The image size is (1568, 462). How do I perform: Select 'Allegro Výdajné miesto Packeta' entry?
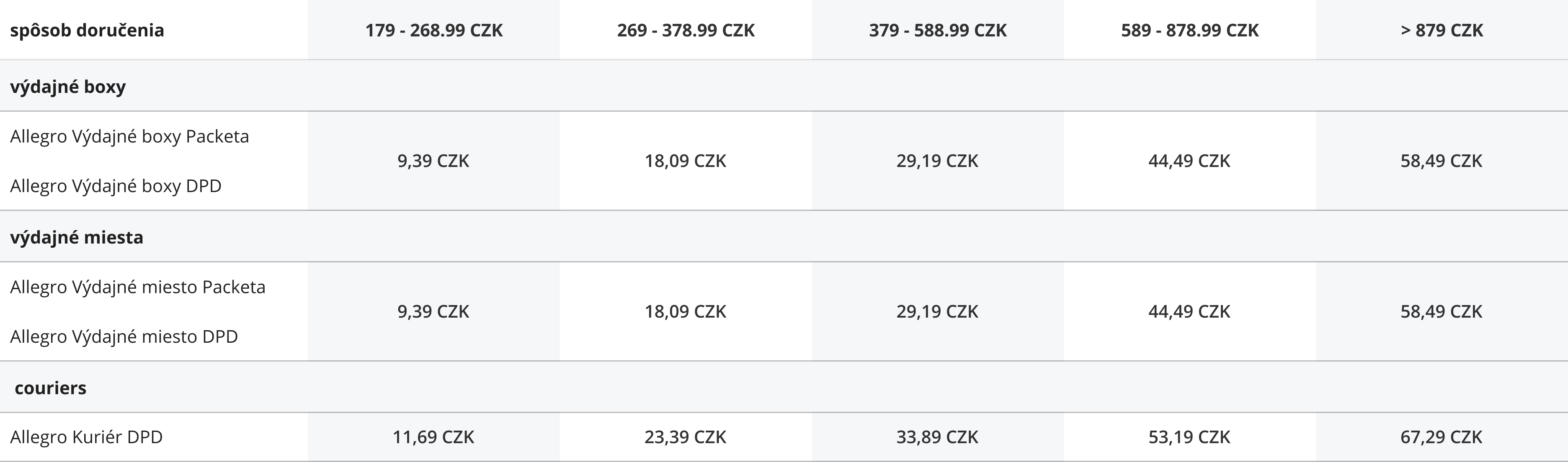point(137,286)
